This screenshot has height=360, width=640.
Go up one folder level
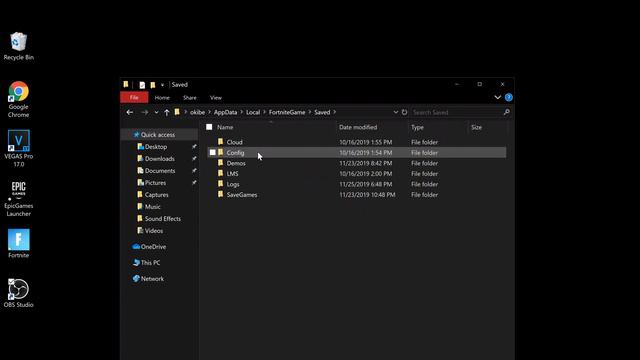167,112
